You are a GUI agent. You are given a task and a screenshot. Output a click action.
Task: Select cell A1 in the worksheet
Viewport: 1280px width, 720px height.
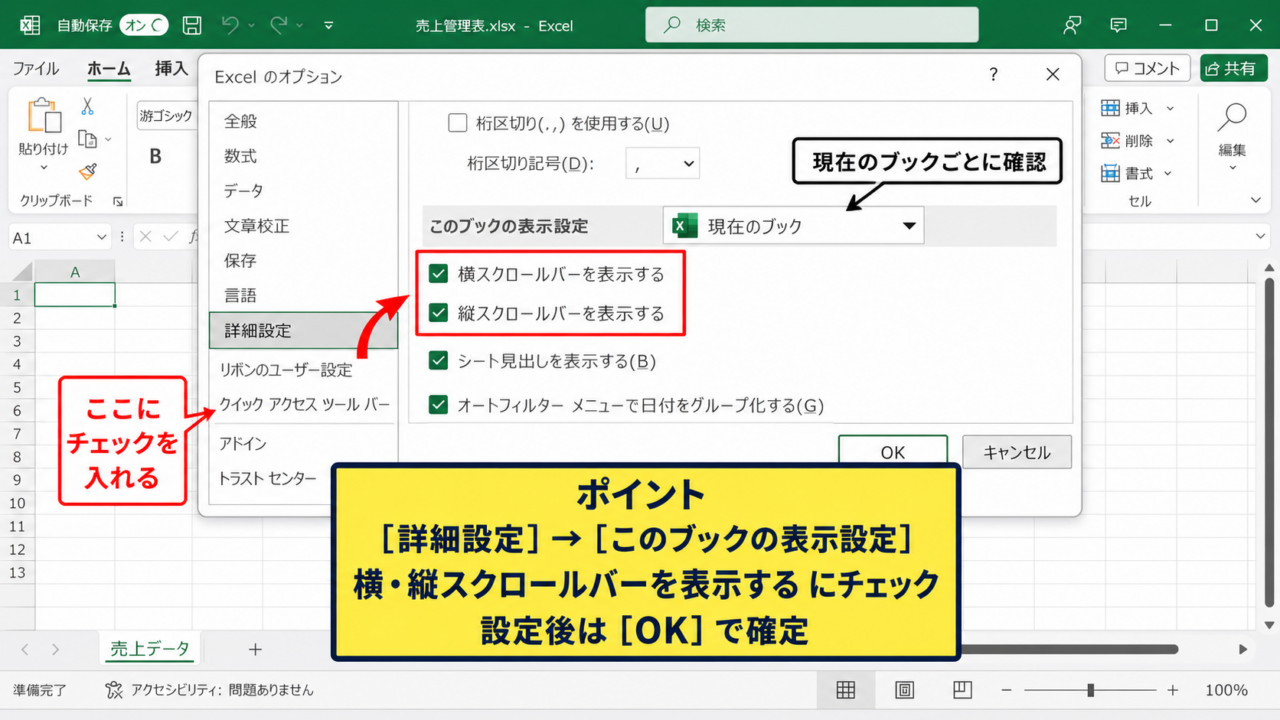point(74,295)
